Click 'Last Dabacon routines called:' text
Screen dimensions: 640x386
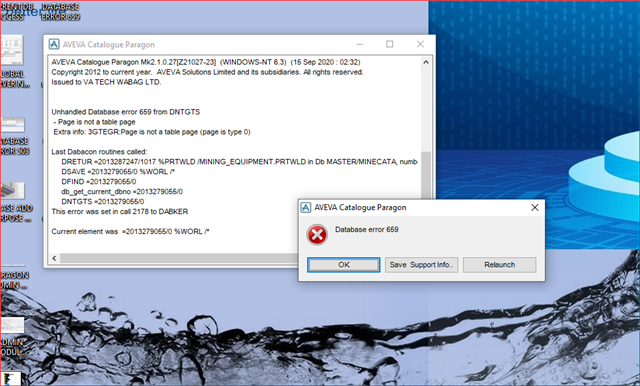[x=99, y=152]
